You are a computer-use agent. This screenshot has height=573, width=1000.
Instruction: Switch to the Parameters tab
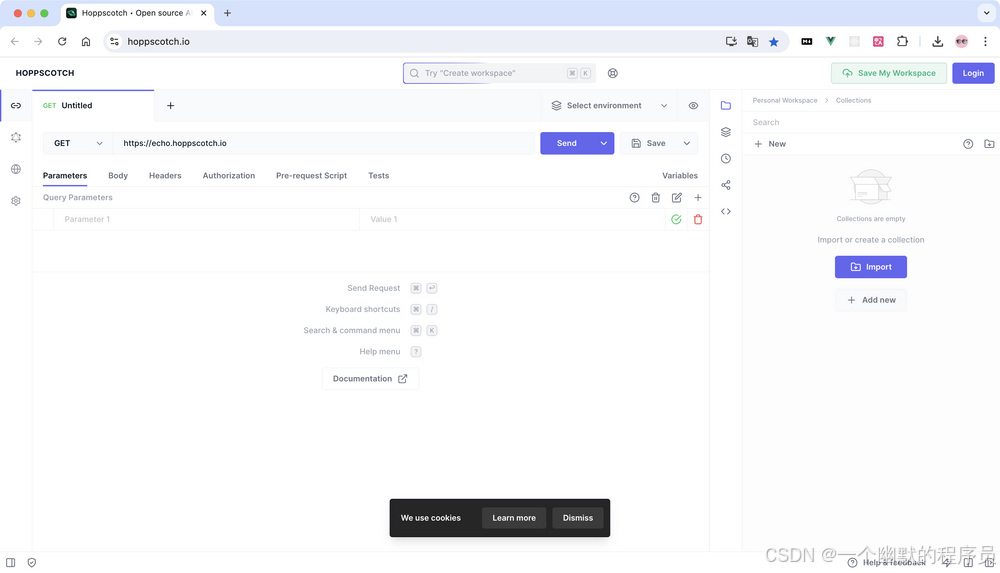click(x=65, y=175)
